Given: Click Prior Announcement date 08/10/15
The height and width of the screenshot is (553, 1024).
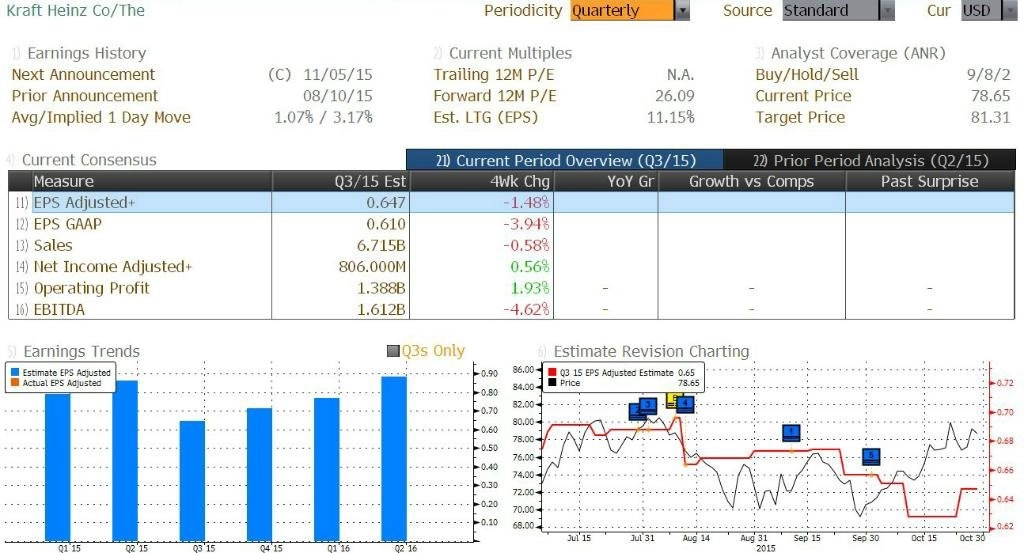Looking at the screenshot, I should click(338, 96).
